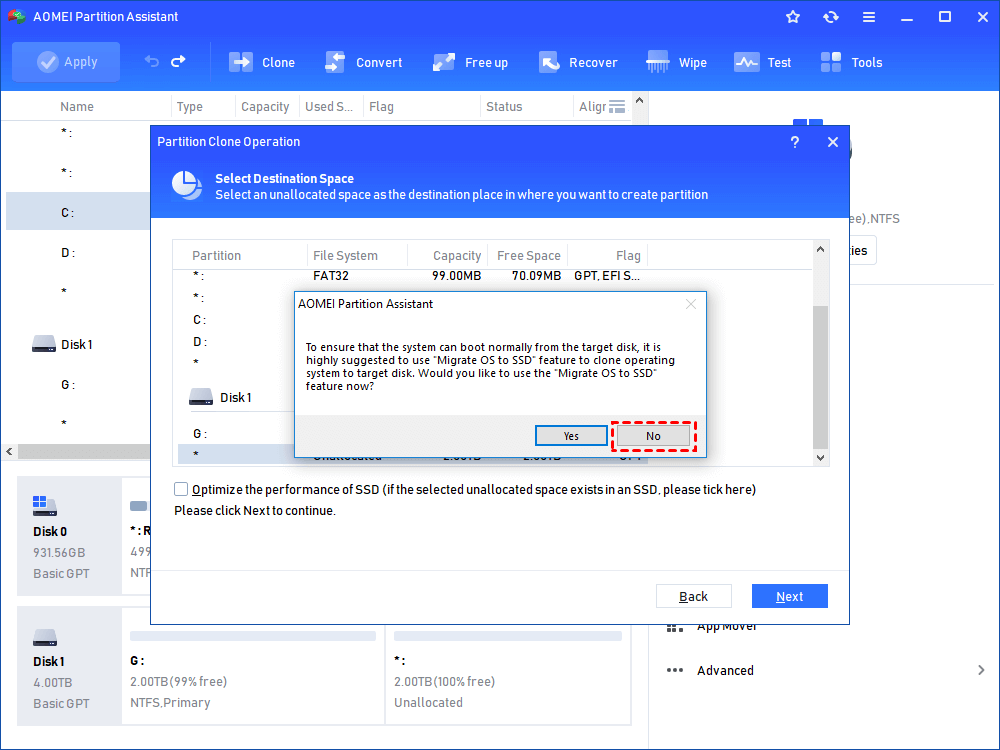Click the help question mark in Partition Clone dialog
1000x750 pixels.
795,142
